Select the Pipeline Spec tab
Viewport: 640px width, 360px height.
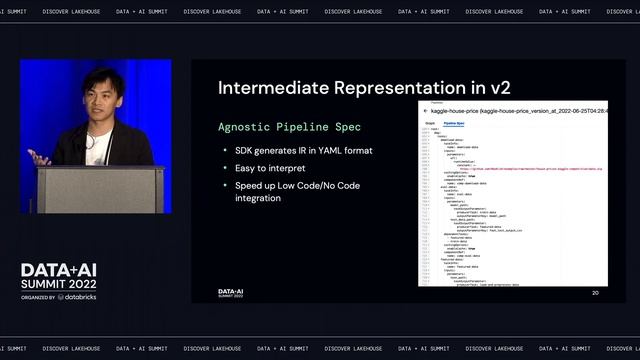click(454, 123)
